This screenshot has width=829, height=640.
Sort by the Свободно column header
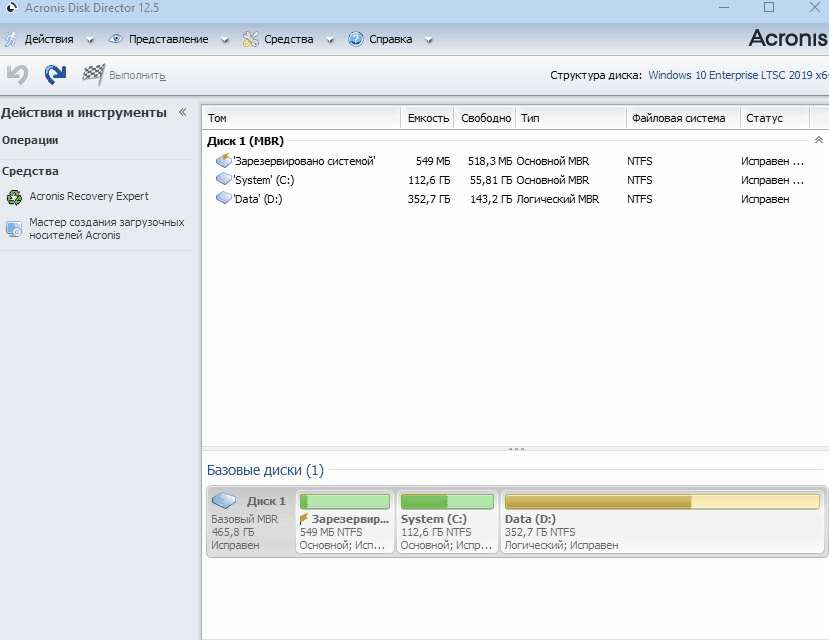click(x=485, y=118)
